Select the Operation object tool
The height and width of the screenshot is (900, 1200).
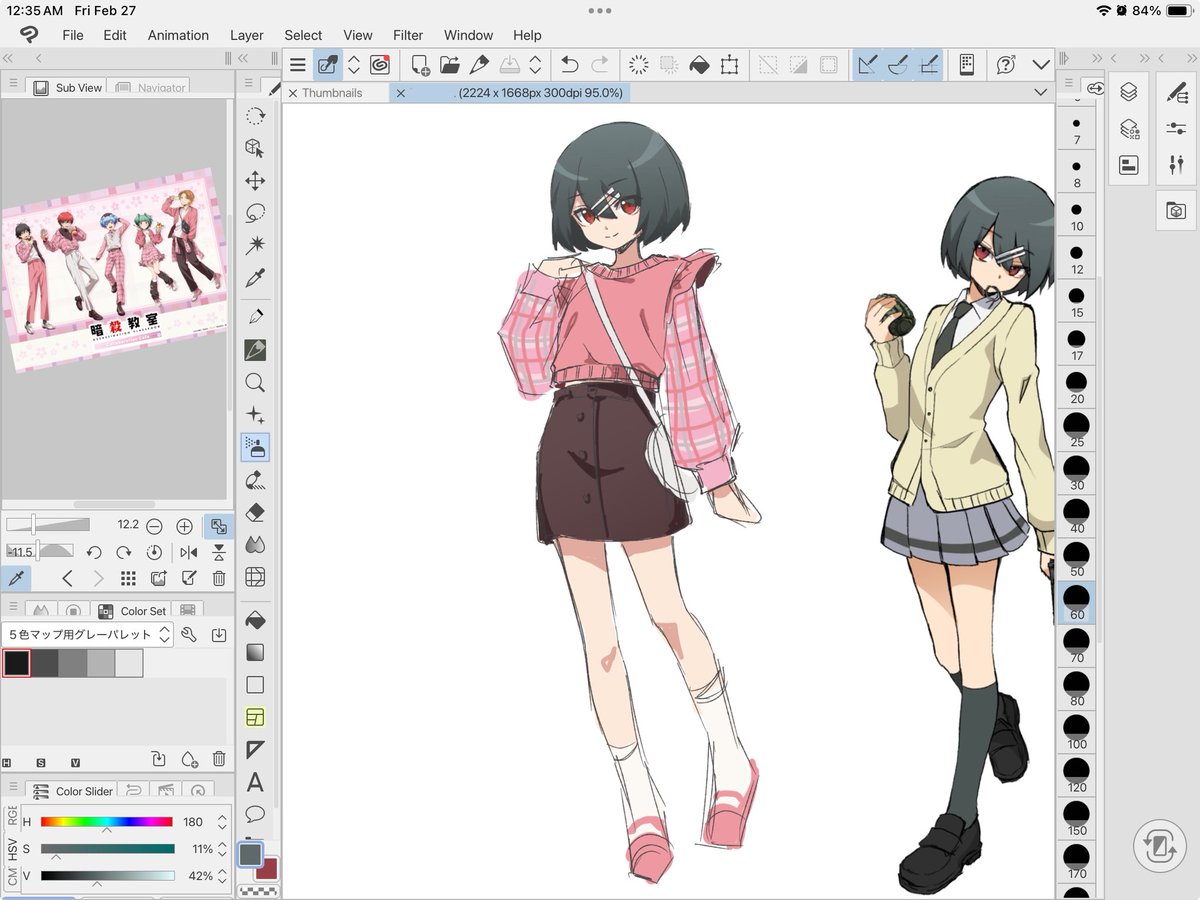(x=255, y=148)
